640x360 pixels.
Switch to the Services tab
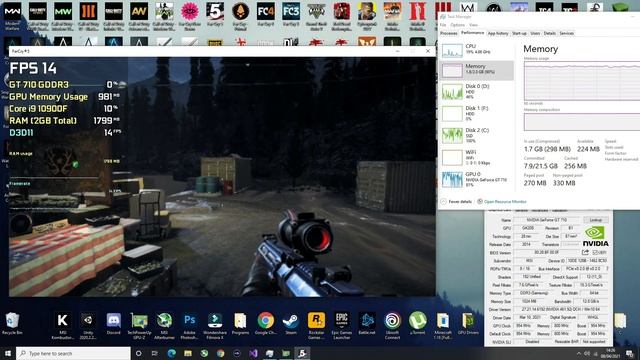click(x=567, y=33)
